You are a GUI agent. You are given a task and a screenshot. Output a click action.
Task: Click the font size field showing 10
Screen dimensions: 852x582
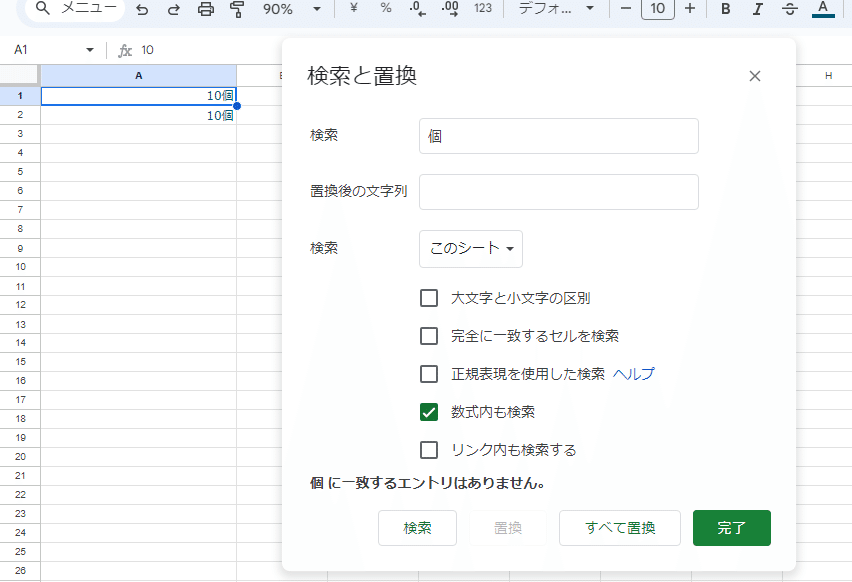pyautogui.click(x=657, y=9)
